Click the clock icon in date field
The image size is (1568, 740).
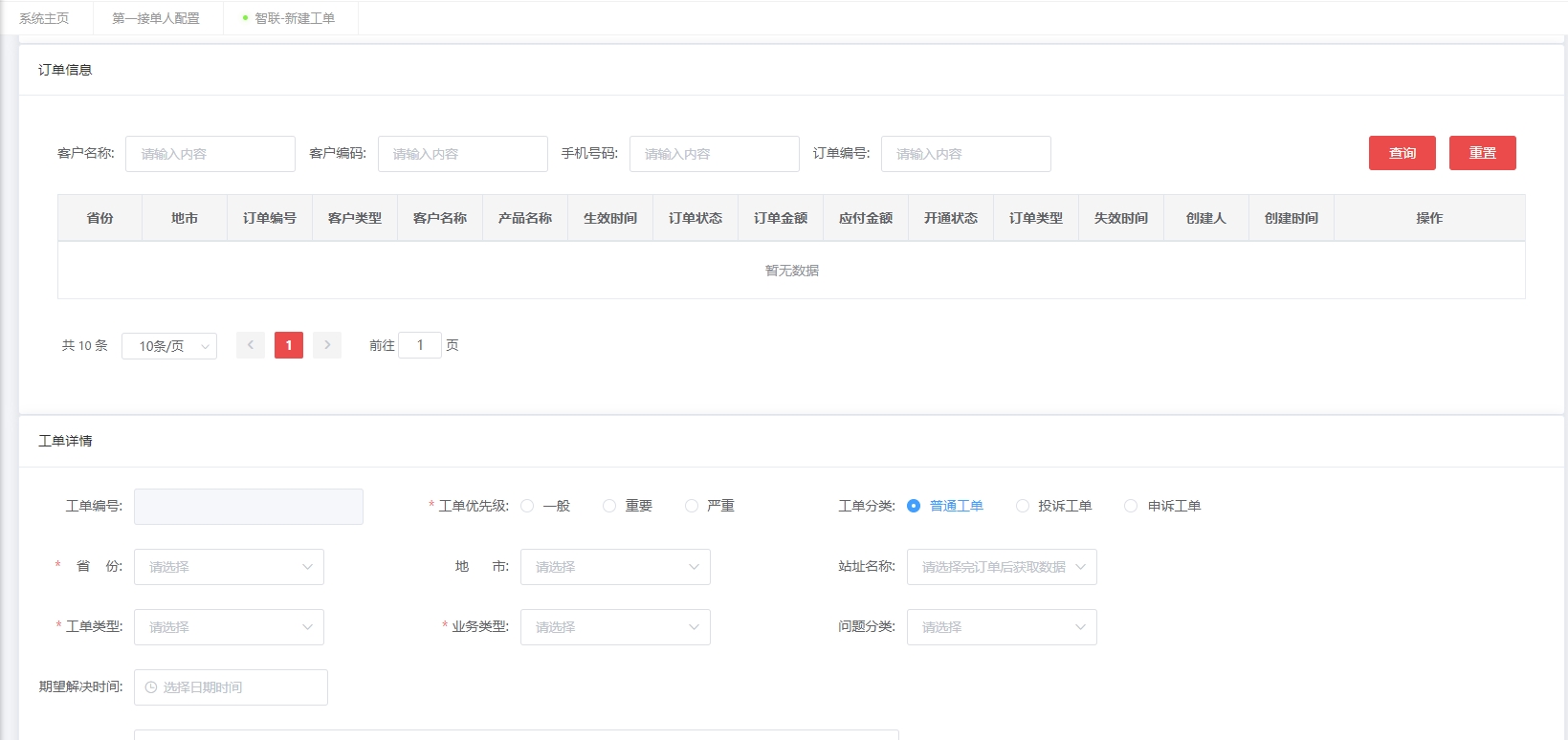click(151, 687)
